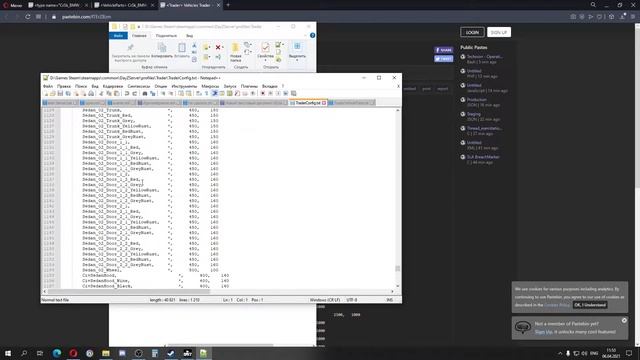Click the Paste icon in Notepad++ toolbar
The height and width of the screenshot is (360, 640).
point(117,93)
